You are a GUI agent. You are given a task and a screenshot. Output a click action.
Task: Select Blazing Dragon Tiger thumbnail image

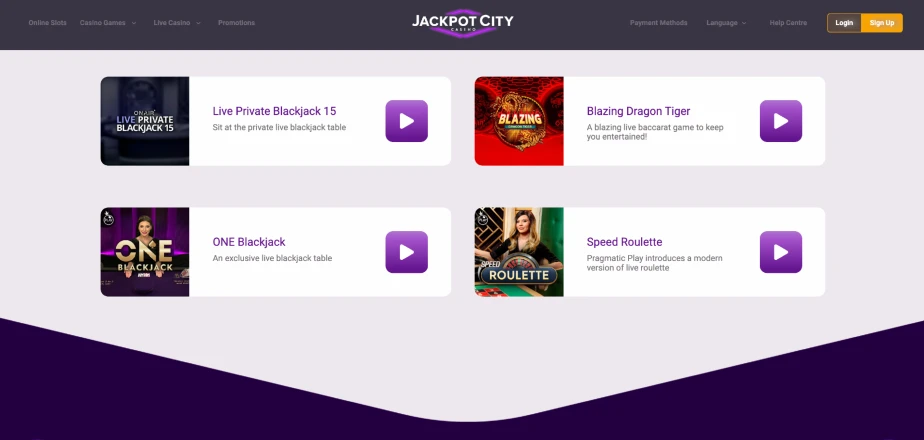pyautogui.click(x=519, y=121)
